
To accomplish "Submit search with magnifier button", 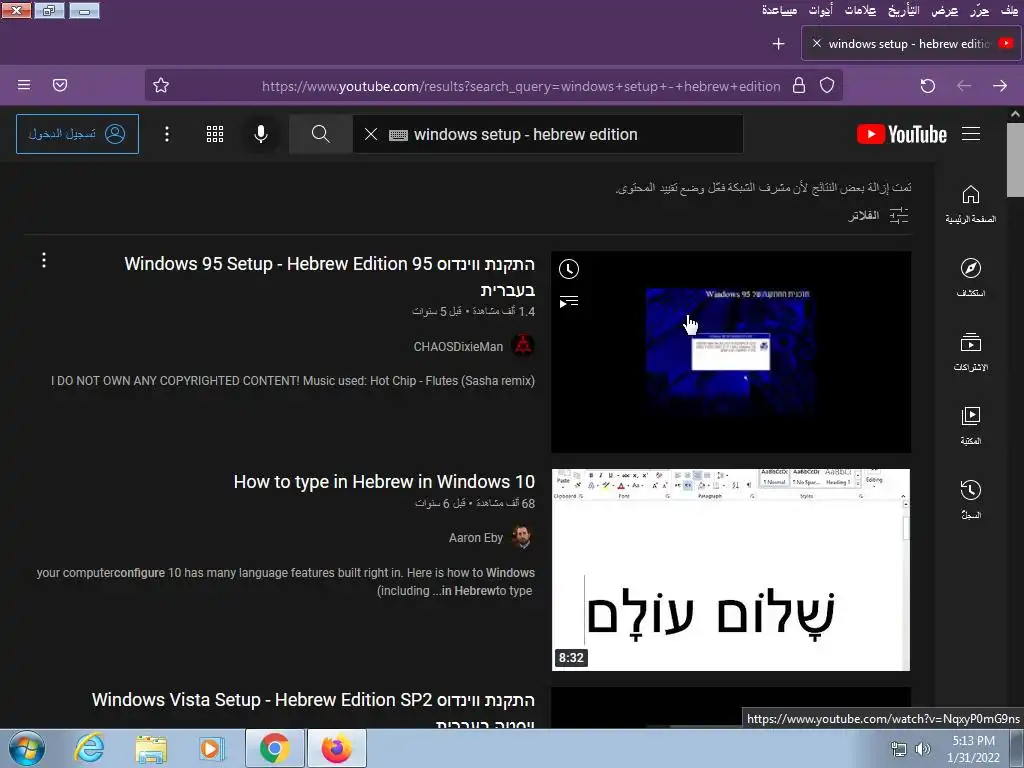I will (x=321, y=134).
